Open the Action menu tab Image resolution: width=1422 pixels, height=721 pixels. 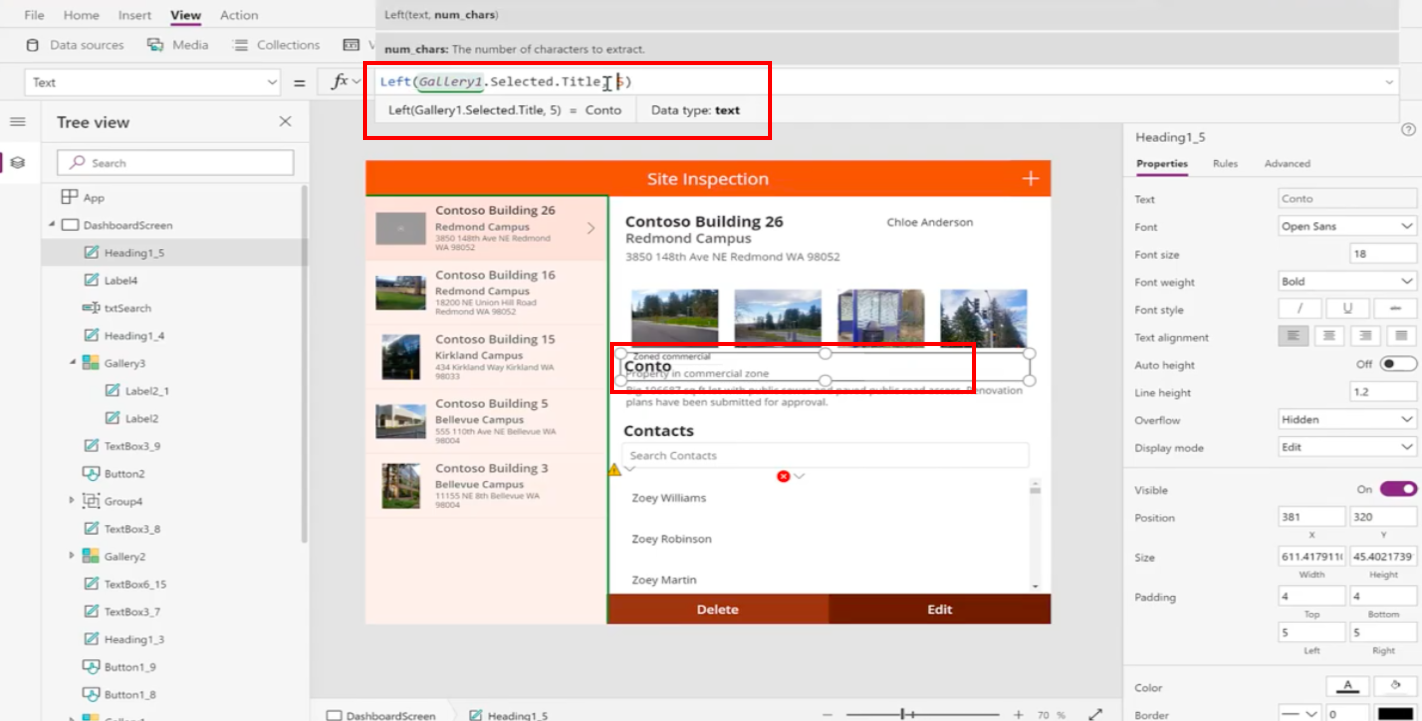pos(239,15)
